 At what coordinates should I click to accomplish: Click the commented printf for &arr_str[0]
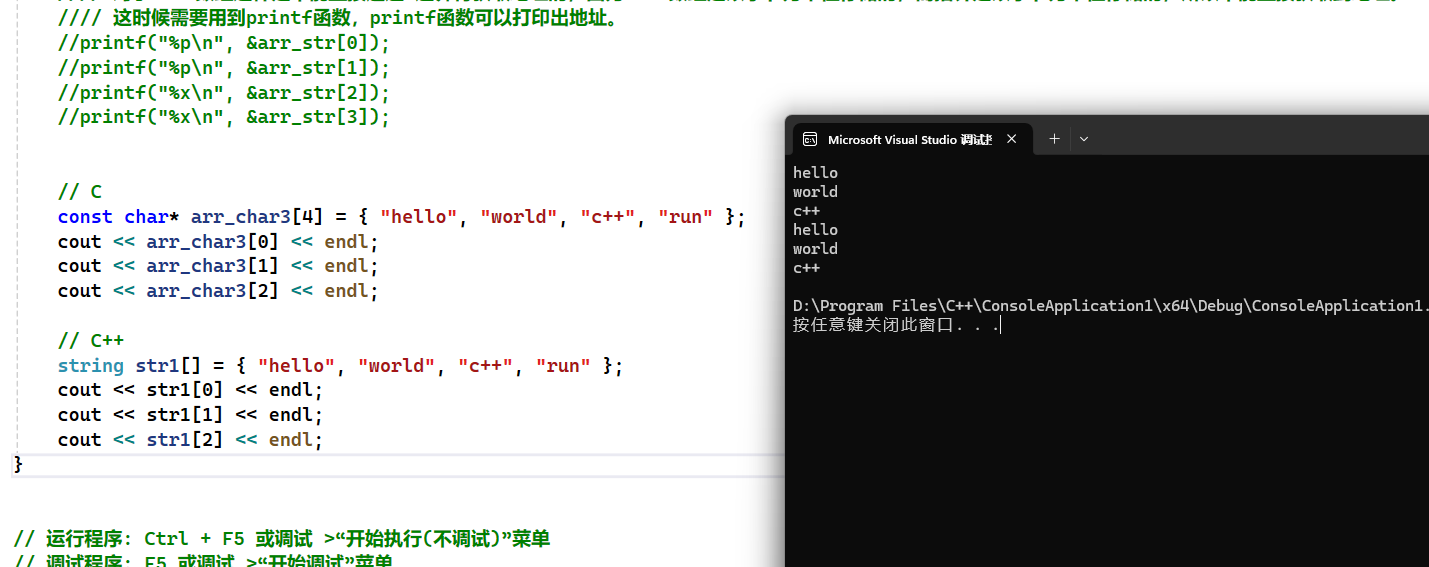click(223, 43)
